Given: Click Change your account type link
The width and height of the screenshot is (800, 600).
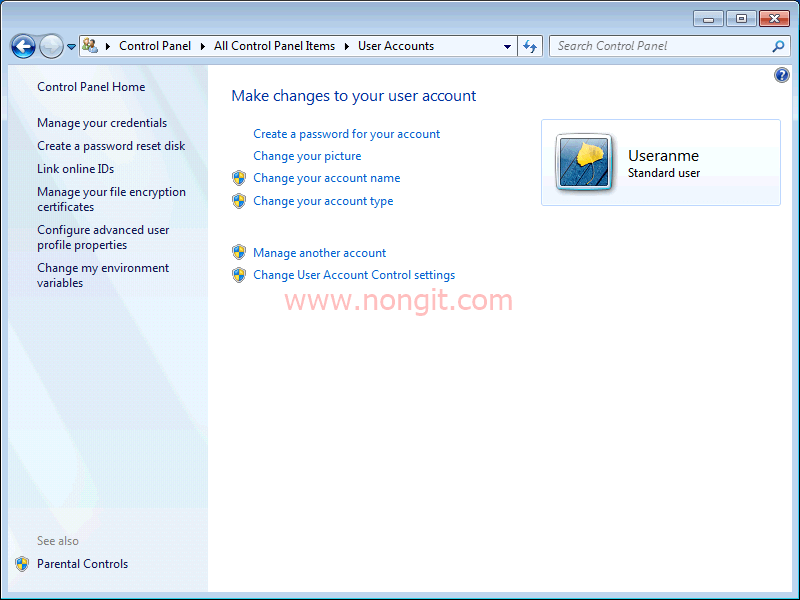Looking at the screenshot, I should point(323,201).
